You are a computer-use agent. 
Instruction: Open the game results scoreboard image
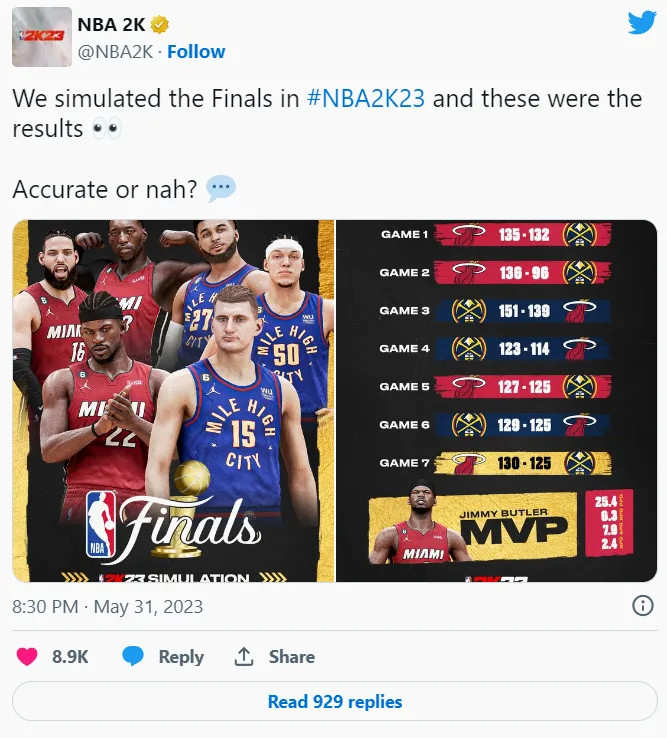(x=497, y=401)
